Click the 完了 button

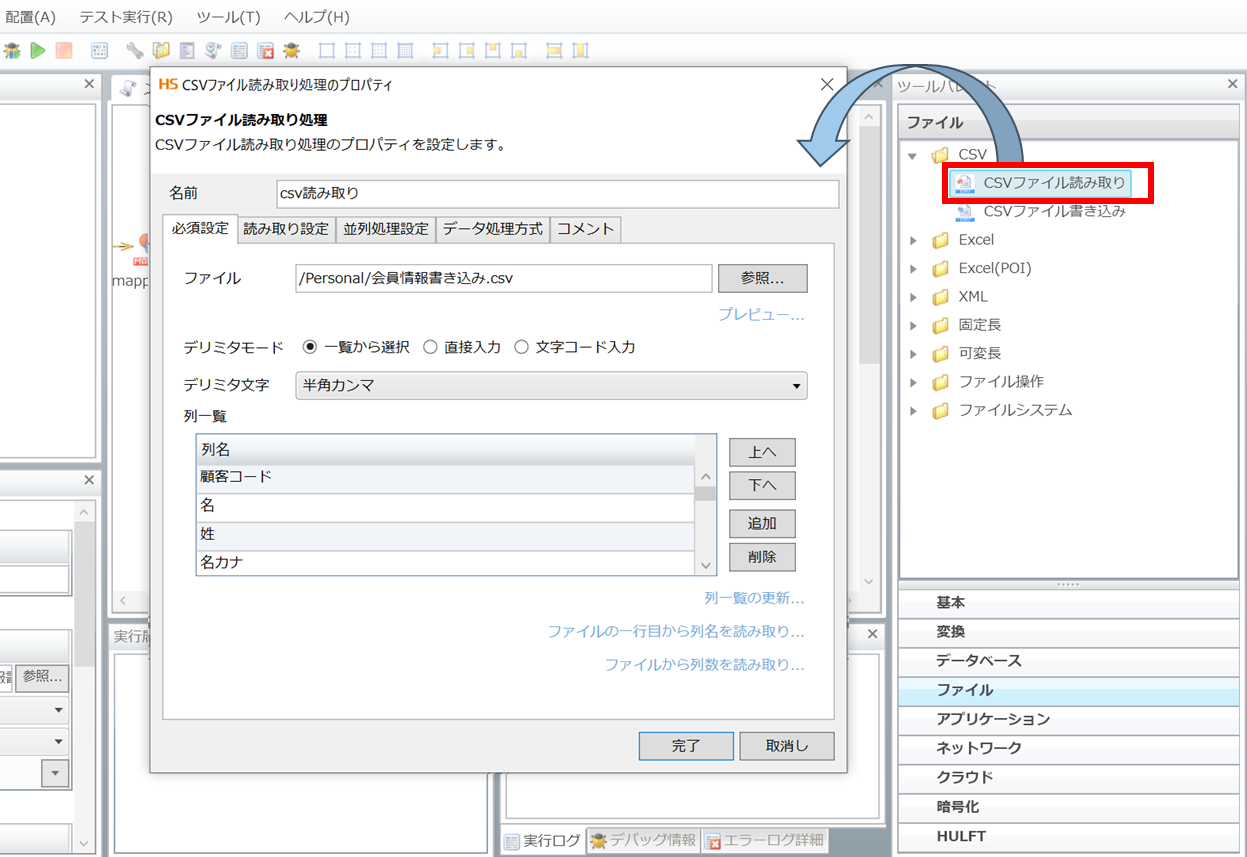[686, 746]
